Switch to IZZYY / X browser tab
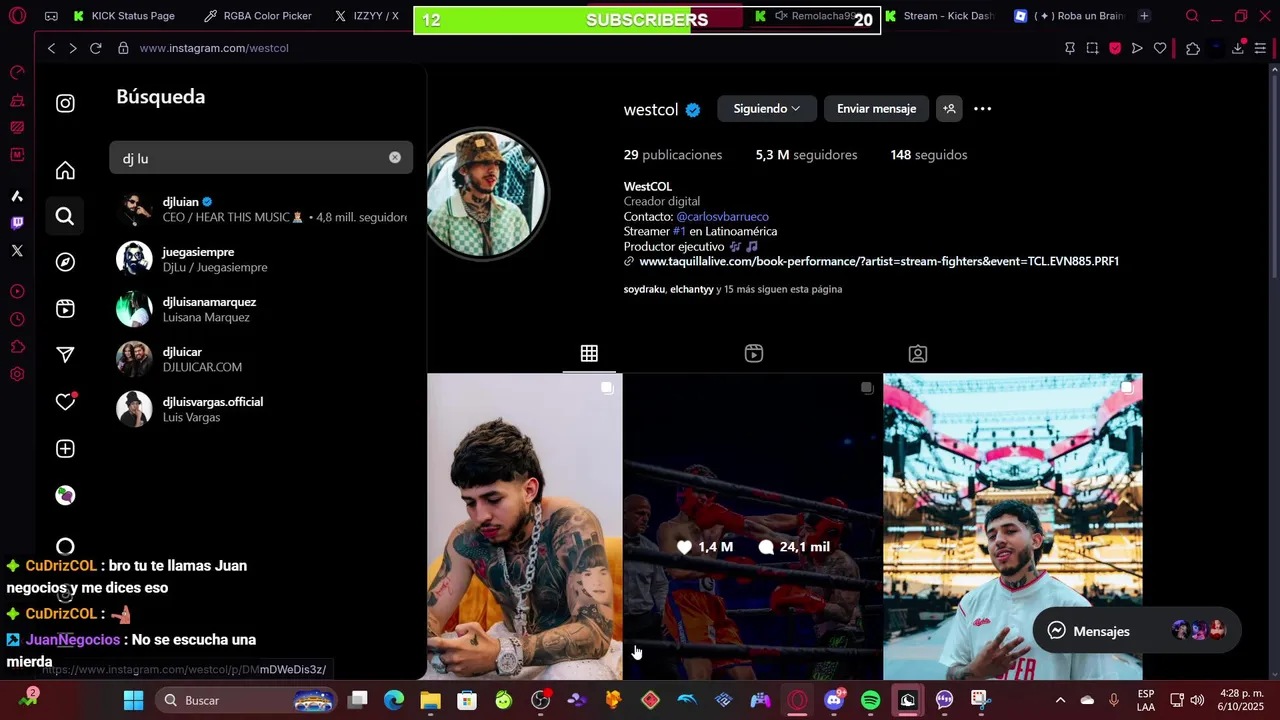Viewport: 1280px width, 720px height. click(367, 16)
